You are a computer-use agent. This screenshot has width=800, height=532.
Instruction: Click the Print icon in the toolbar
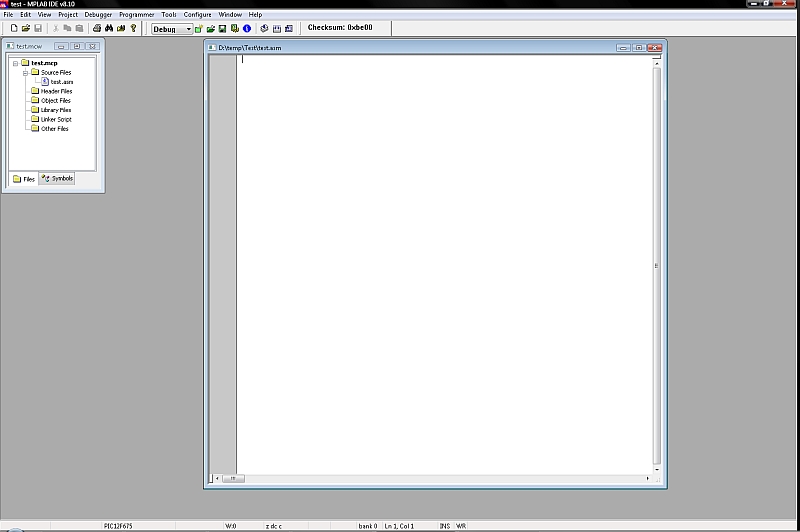coord(97,29)
